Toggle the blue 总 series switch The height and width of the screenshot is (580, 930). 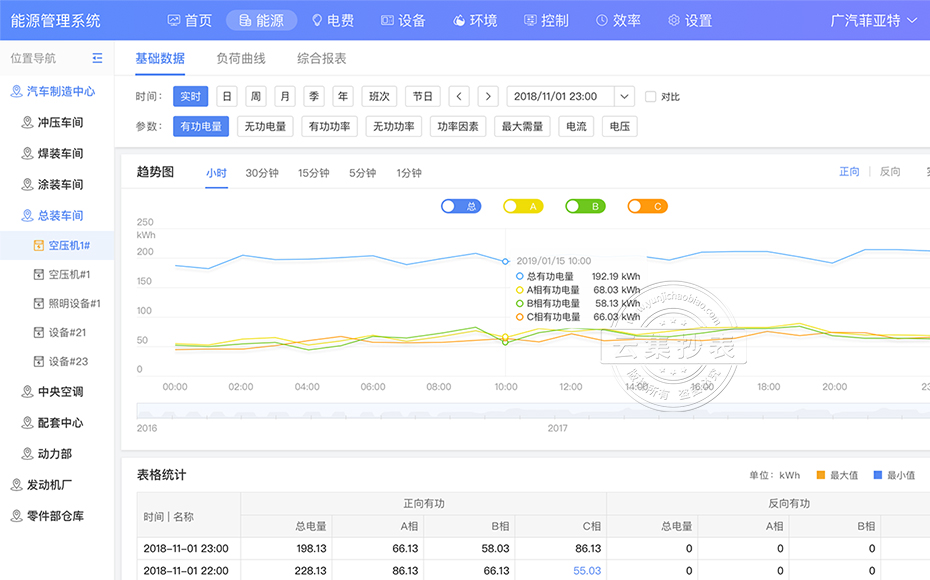tap(461, 206)
